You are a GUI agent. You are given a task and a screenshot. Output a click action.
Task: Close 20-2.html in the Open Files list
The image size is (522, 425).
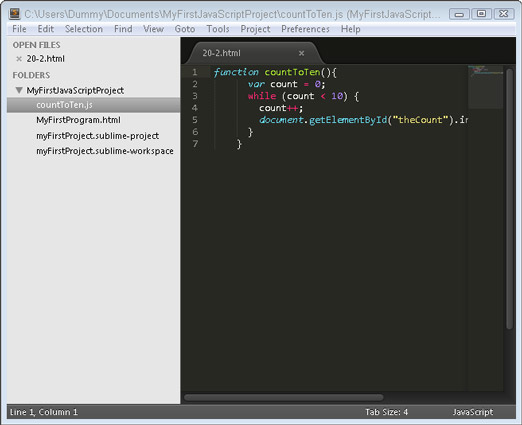(19, 59)
